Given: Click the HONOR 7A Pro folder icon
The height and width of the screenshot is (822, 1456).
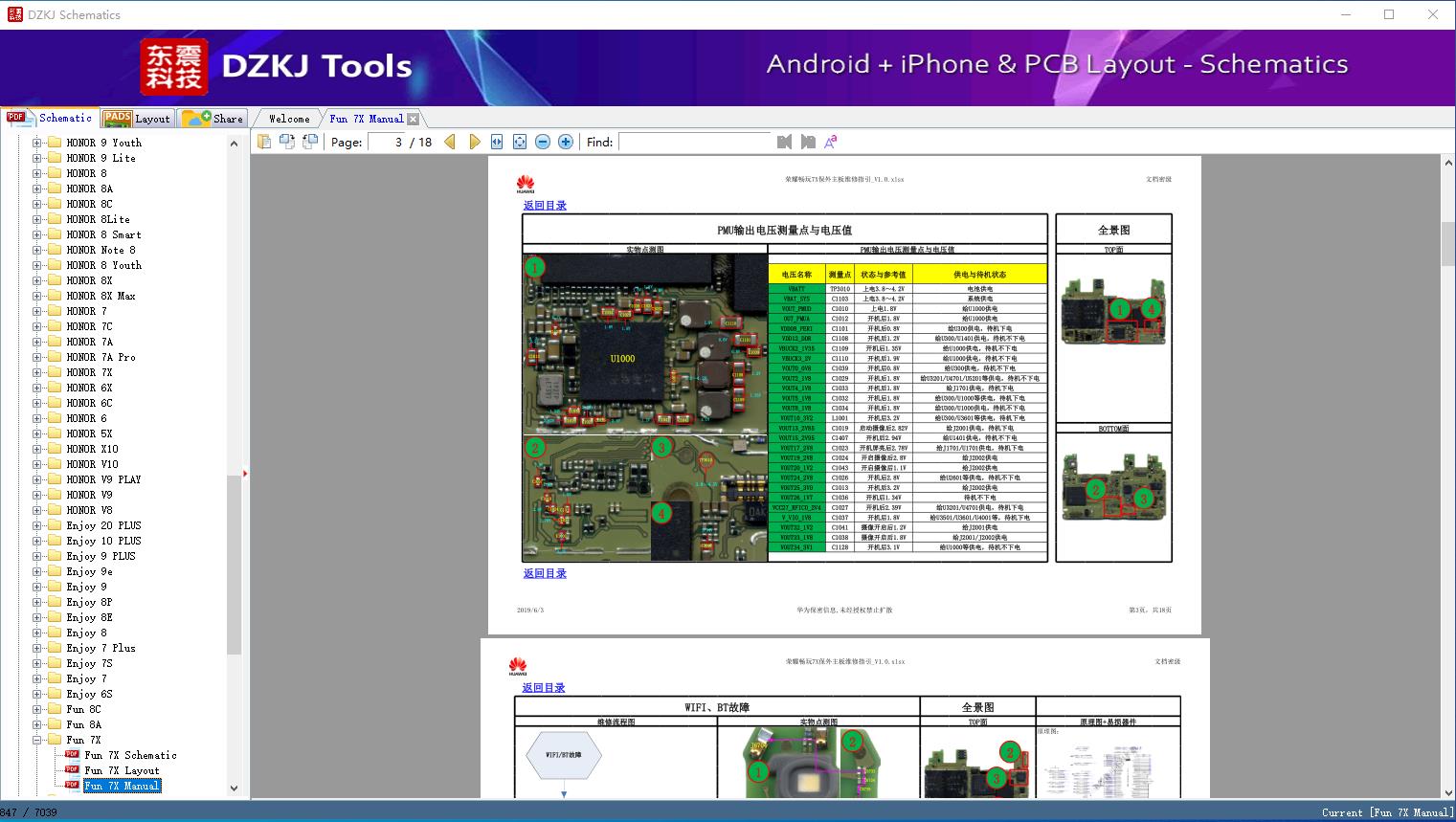Looking at the screenshot, I should (x=55, y=357).
